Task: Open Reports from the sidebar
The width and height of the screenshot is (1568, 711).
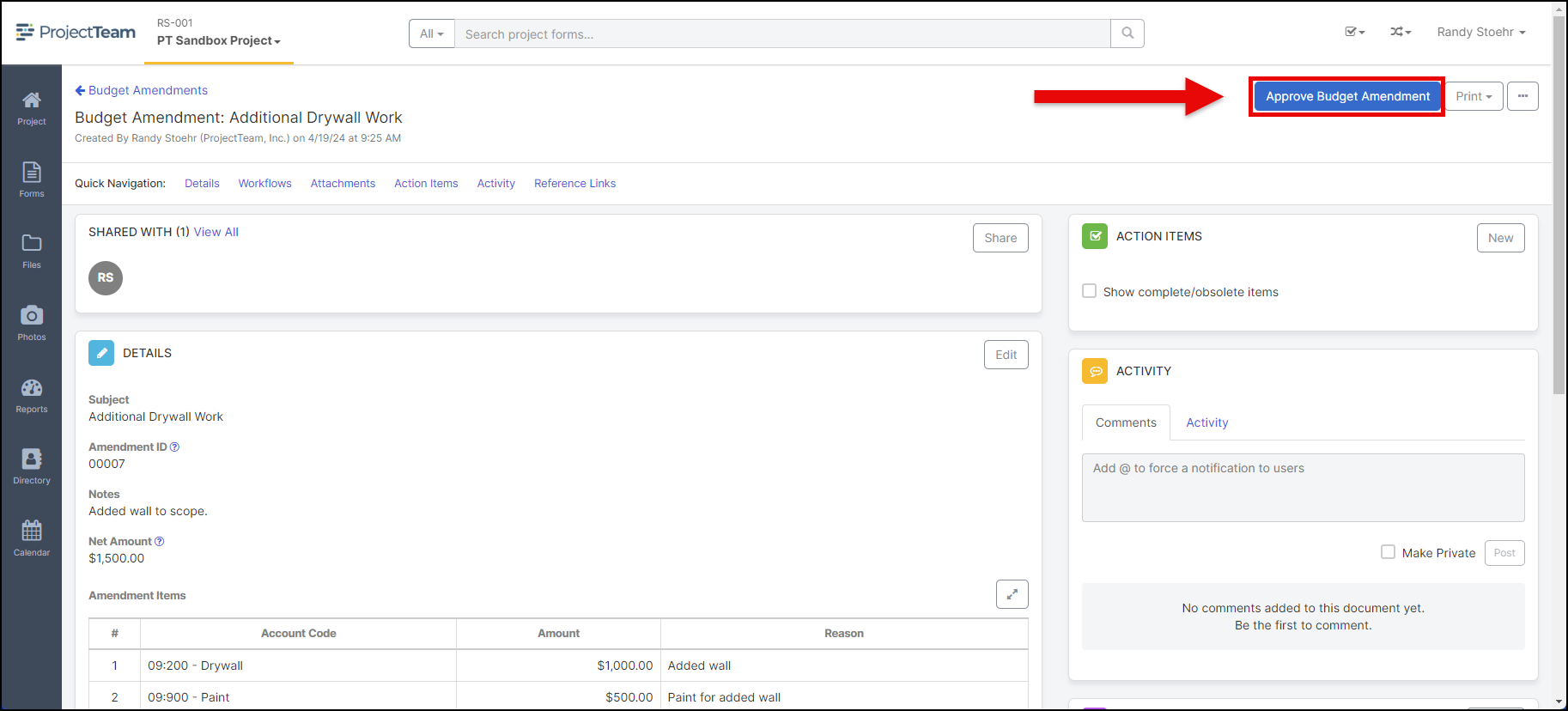Action: 32,396
